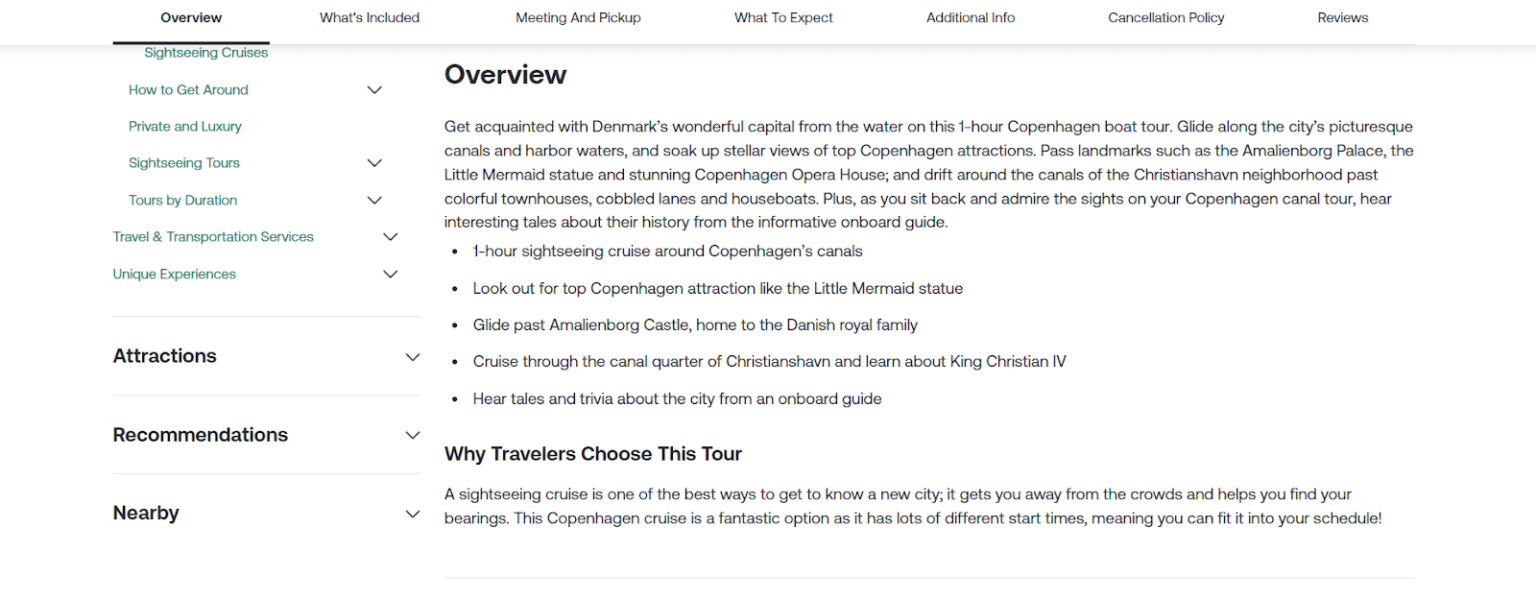The width and height of the screenshot is (1536, 600).
Task: Switch to the Reviews tab
Action: click(x=1342, y=17)
